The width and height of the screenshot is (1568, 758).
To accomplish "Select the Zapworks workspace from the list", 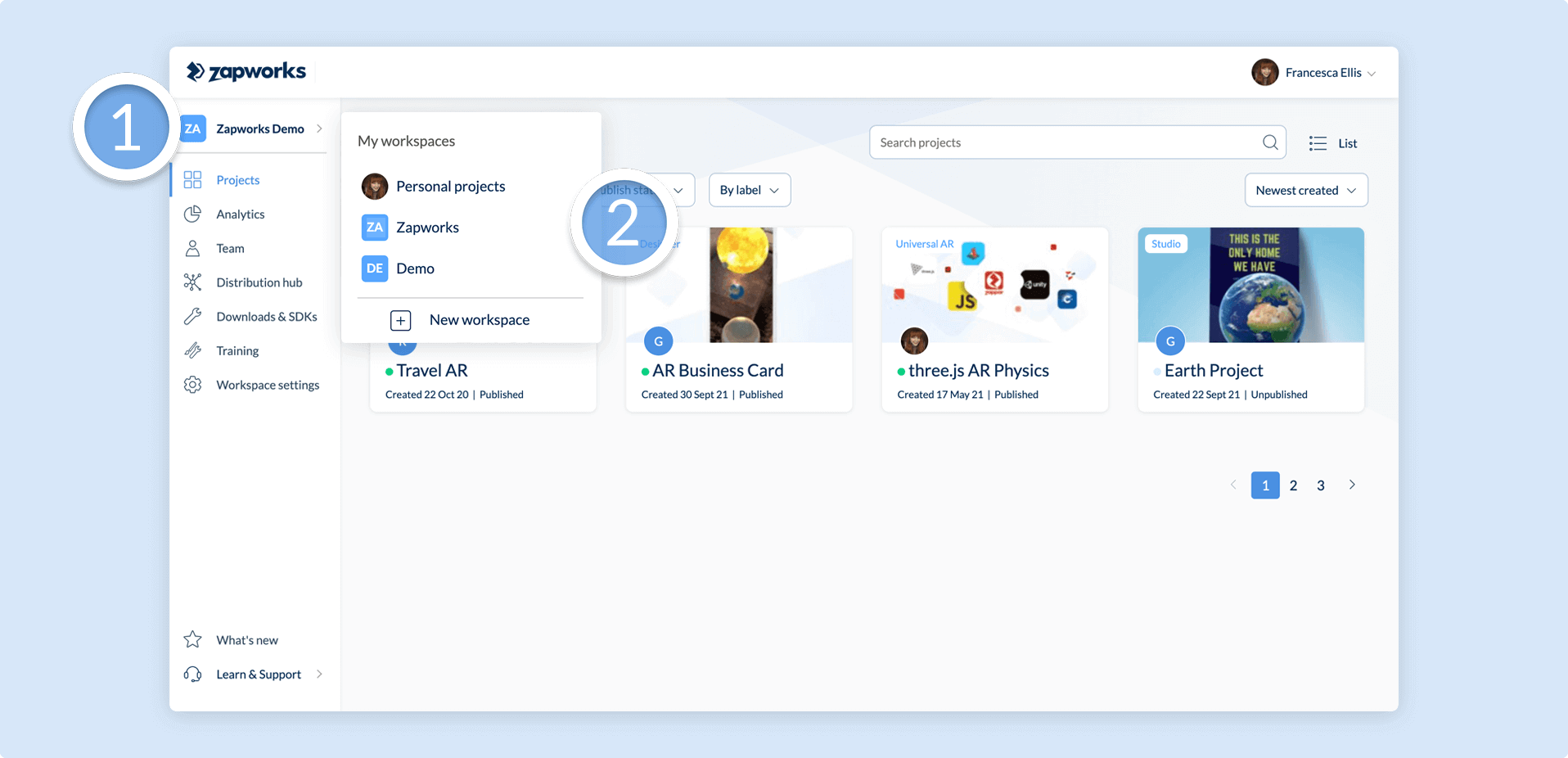I will [410, 227].
